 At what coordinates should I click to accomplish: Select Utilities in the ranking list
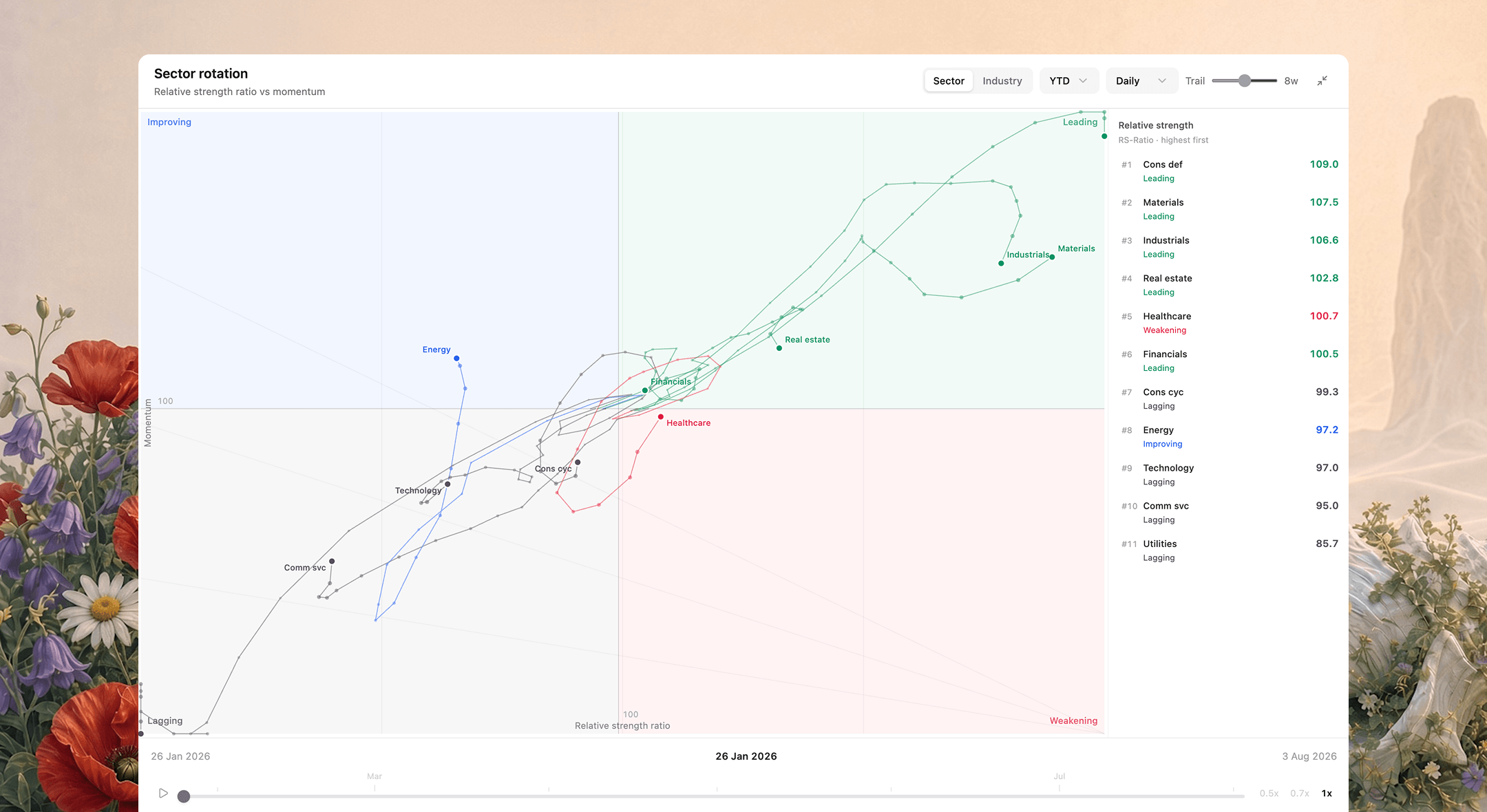pos(1229,549)
